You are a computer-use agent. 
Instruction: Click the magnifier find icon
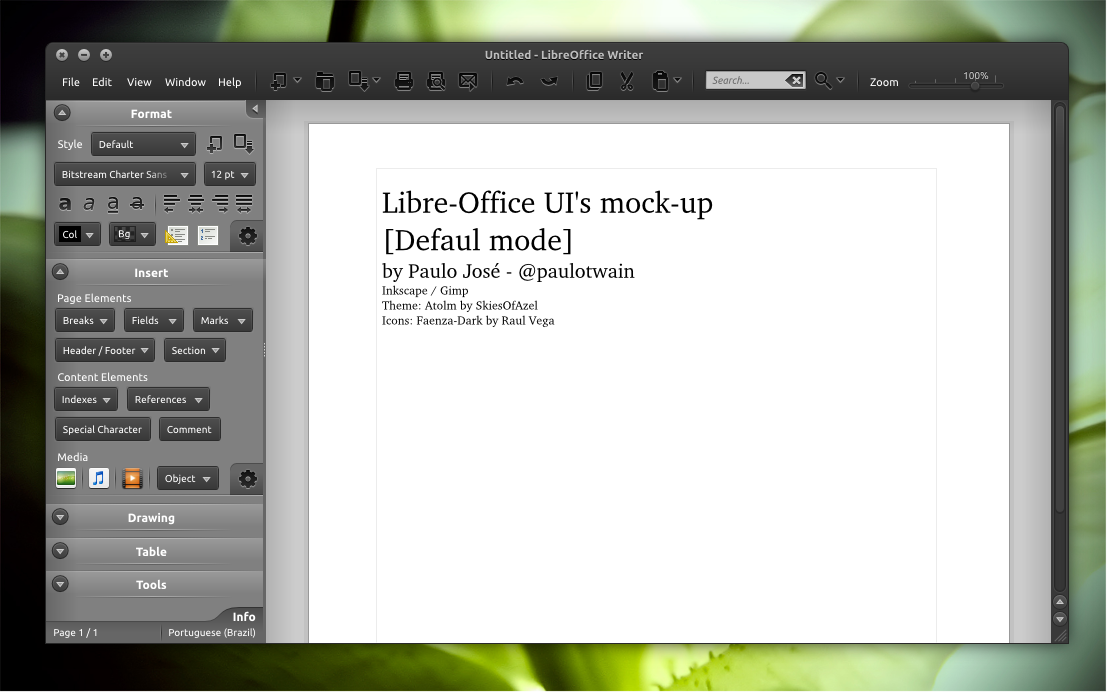[822, 80]
